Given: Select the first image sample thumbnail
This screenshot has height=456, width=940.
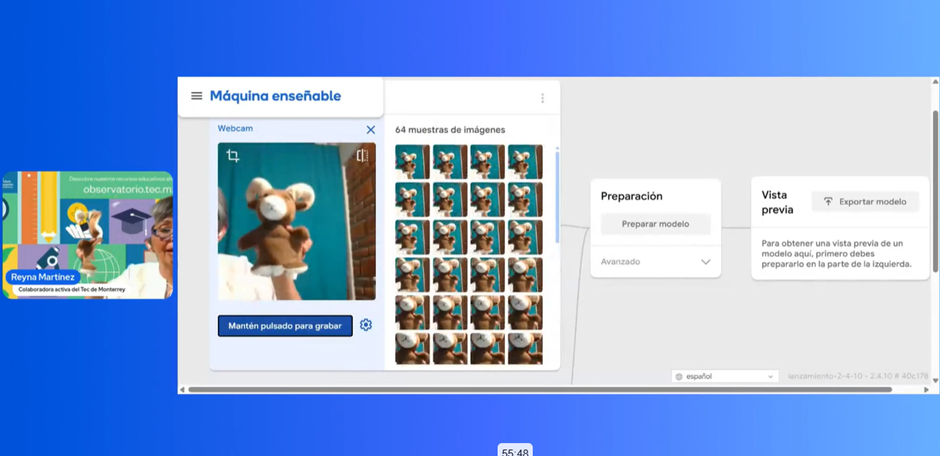Looking at the screenshot, I should tap(412, 161).
